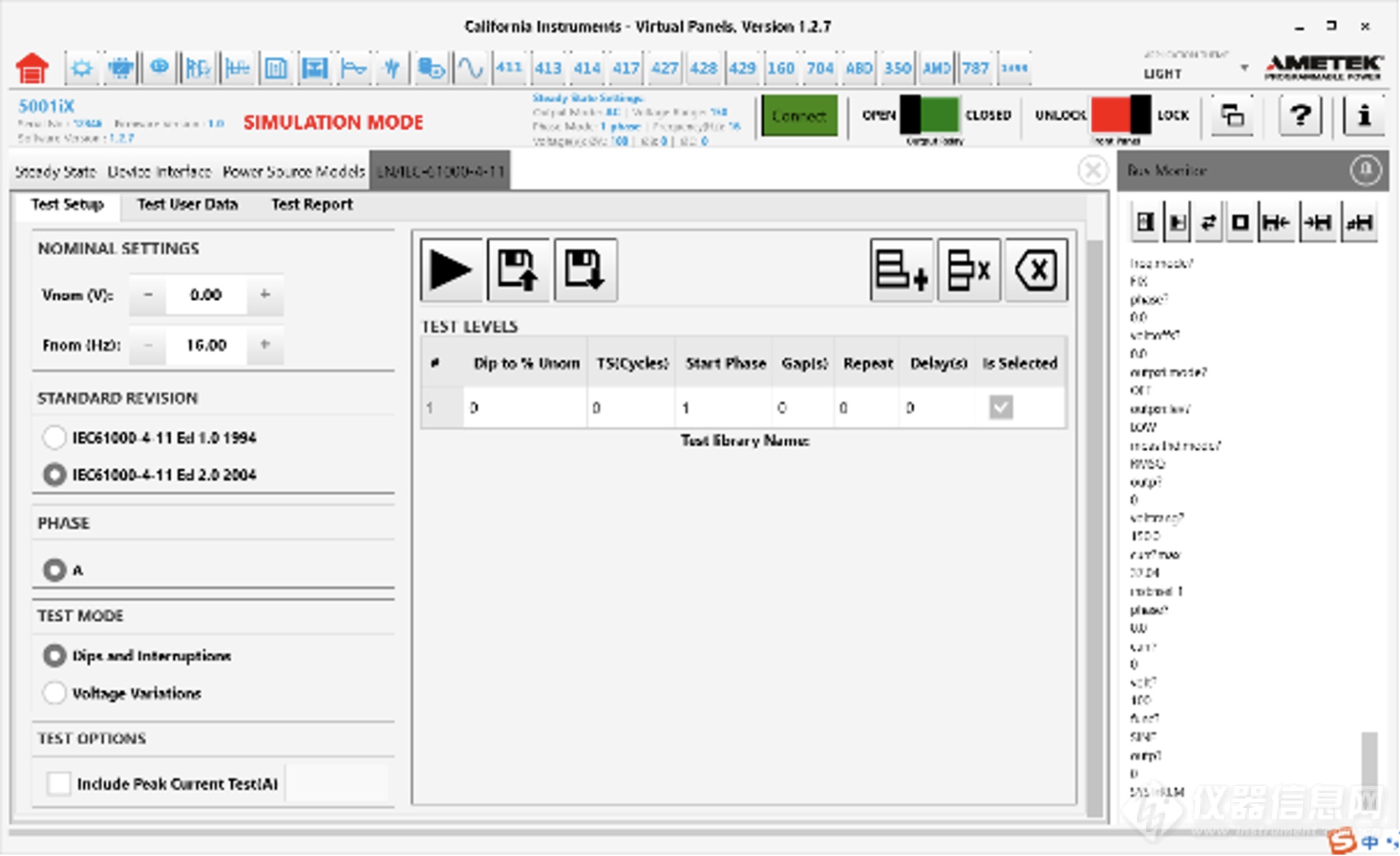Open the 411 test panel
Screen dimensions: 1400x856
[x=509, y=69]
